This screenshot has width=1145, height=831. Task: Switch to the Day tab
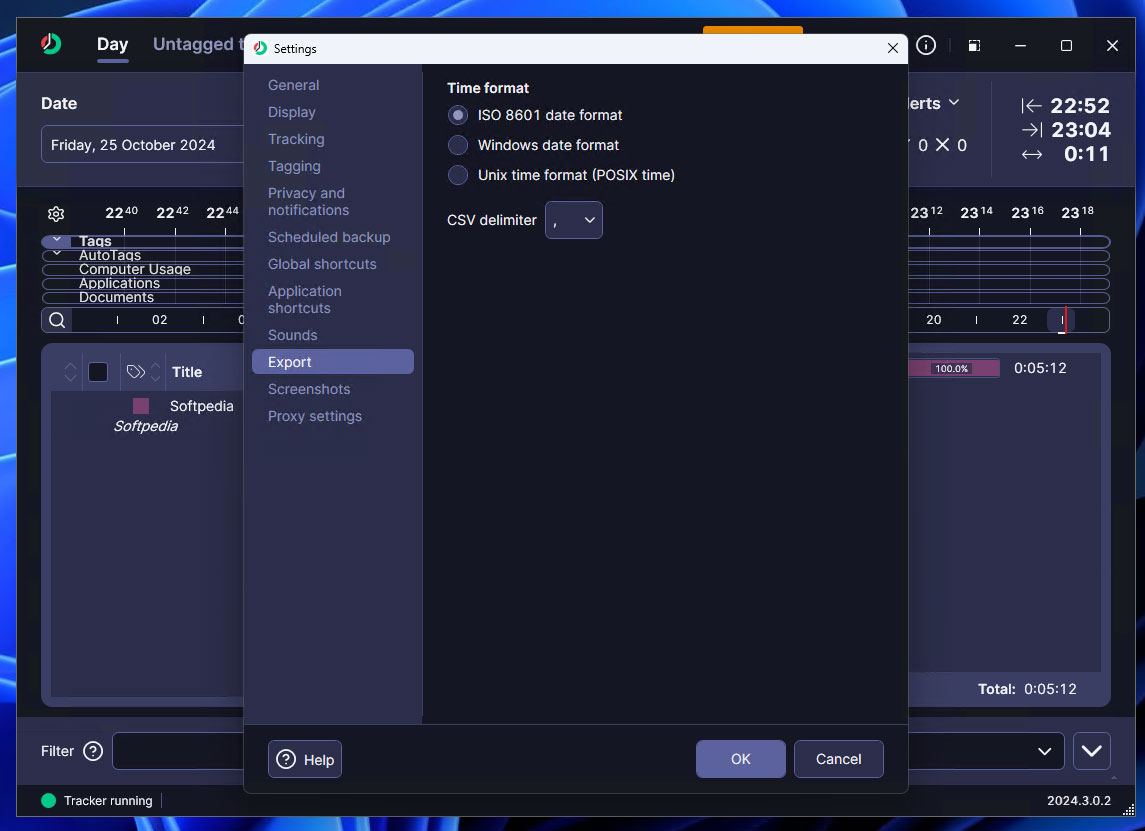[x=112, y=44]
